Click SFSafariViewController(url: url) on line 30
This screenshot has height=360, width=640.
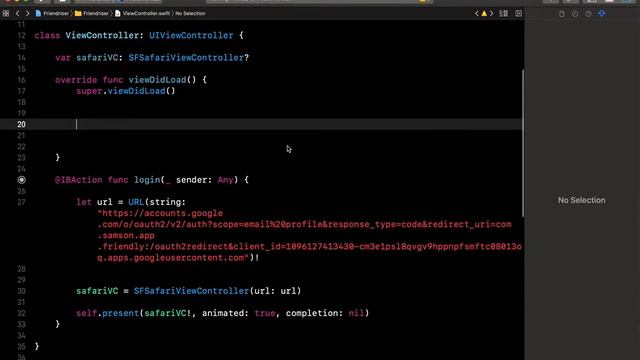click(217, 291)
